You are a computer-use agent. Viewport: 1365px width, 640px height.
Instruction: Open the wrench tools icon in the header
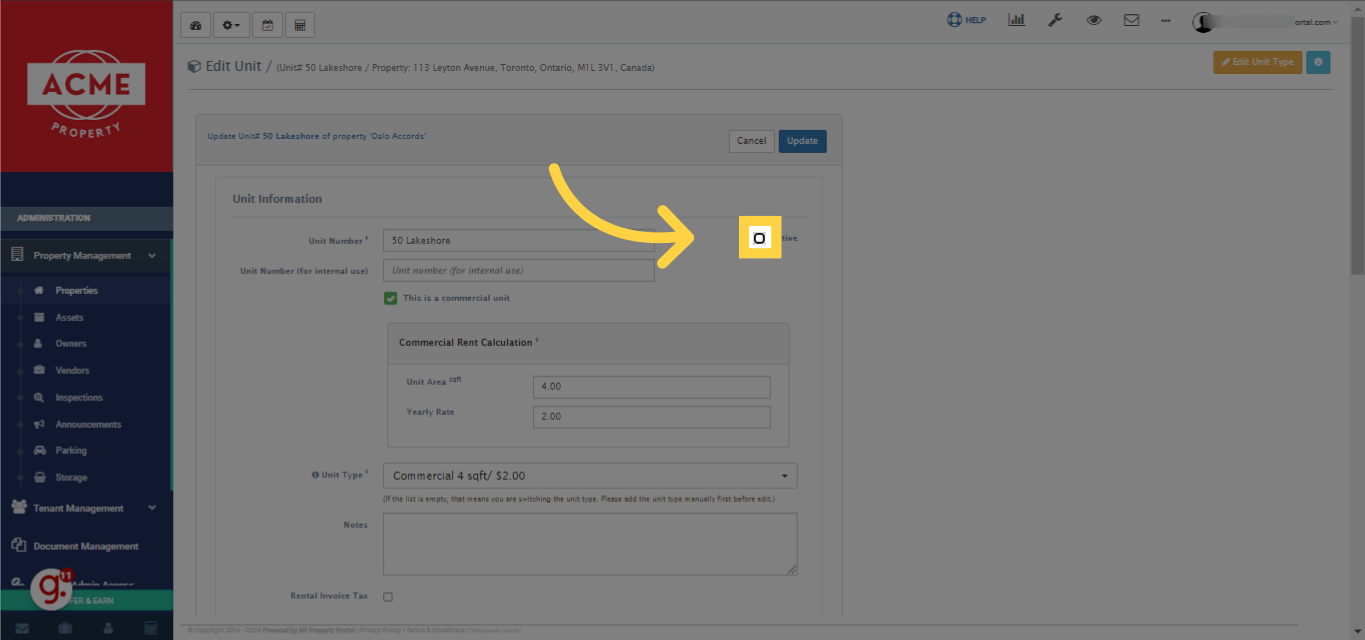pos(1055,19)
